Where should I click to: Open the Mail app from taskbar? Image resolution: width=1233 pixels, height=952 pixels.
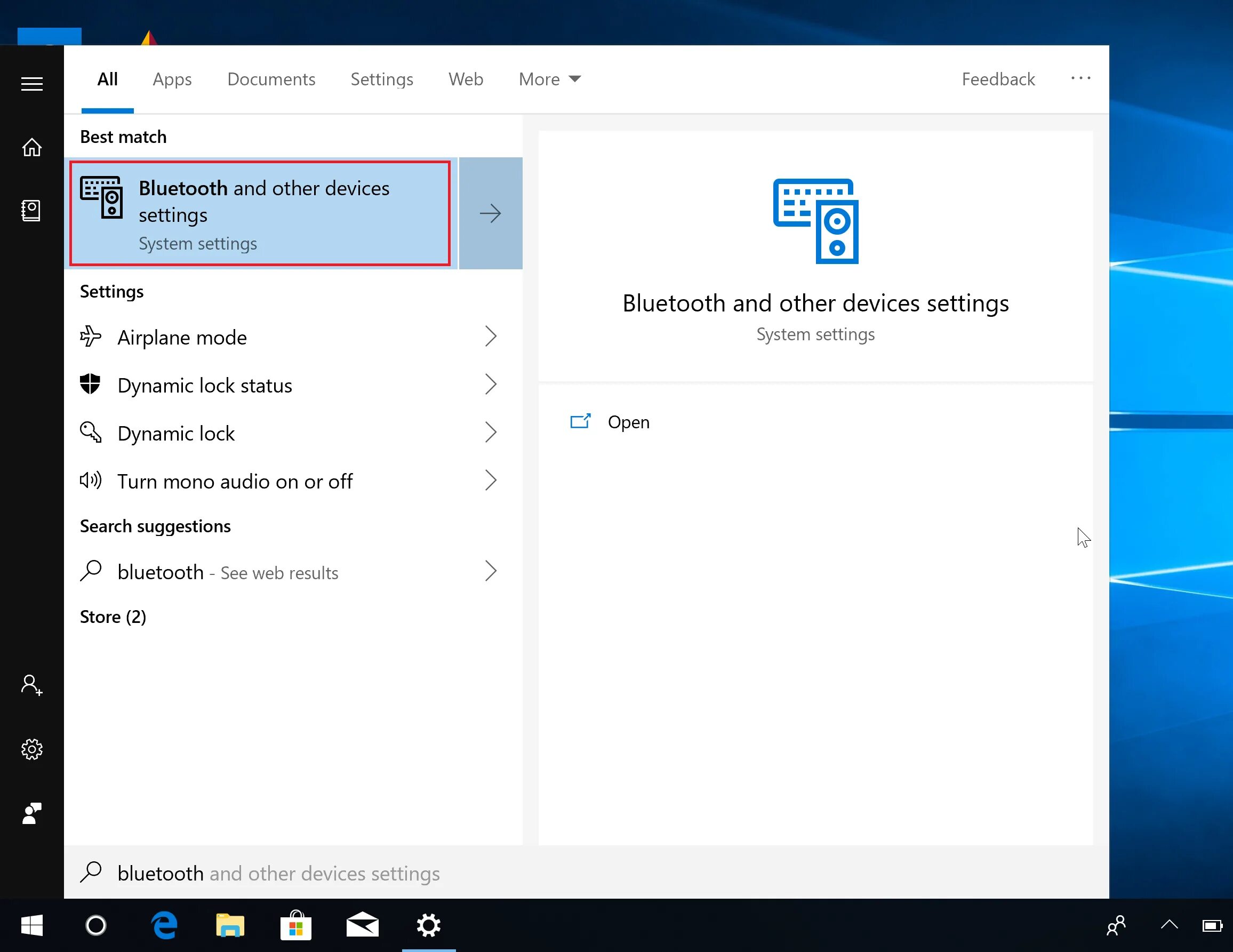[x=362, y=925]
